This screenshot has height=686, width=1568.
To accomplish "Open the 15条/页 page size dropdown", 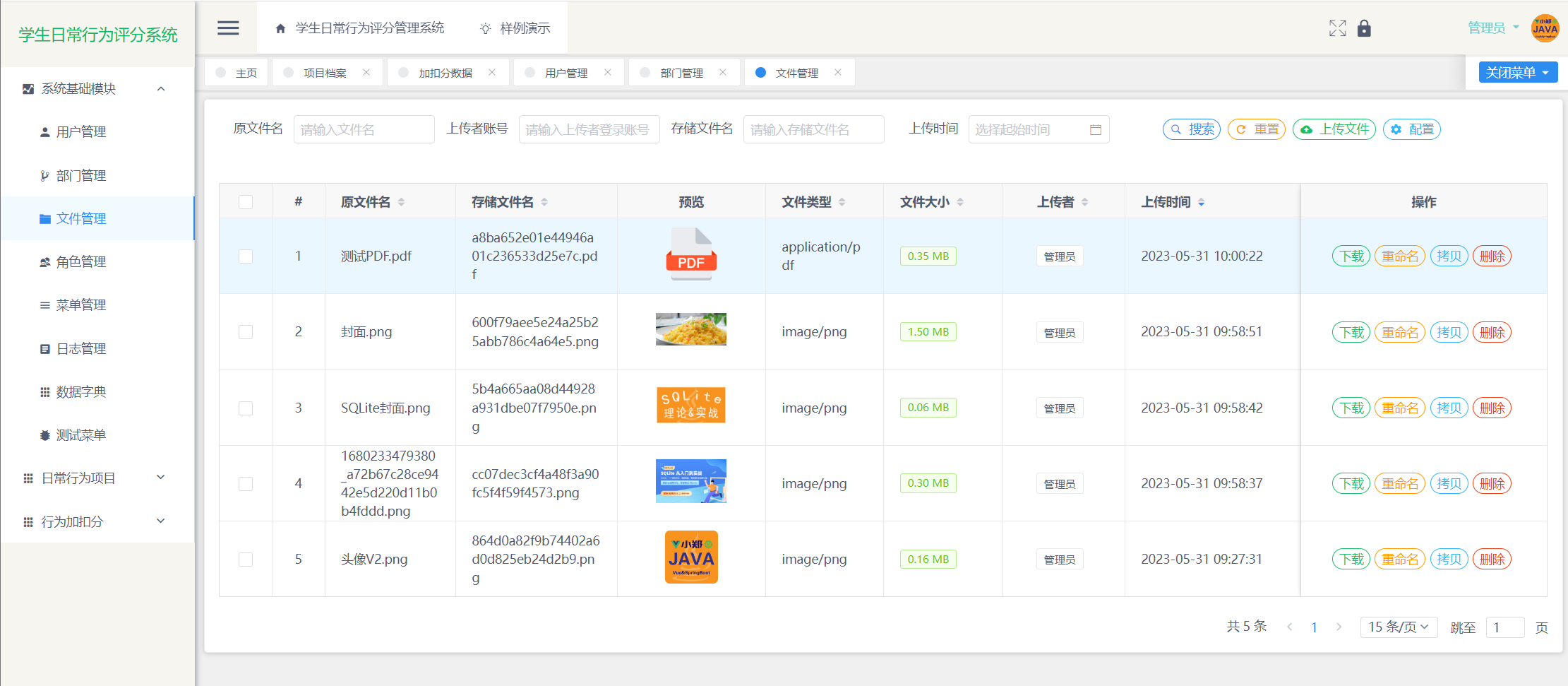I will (x=1399, y=627).
